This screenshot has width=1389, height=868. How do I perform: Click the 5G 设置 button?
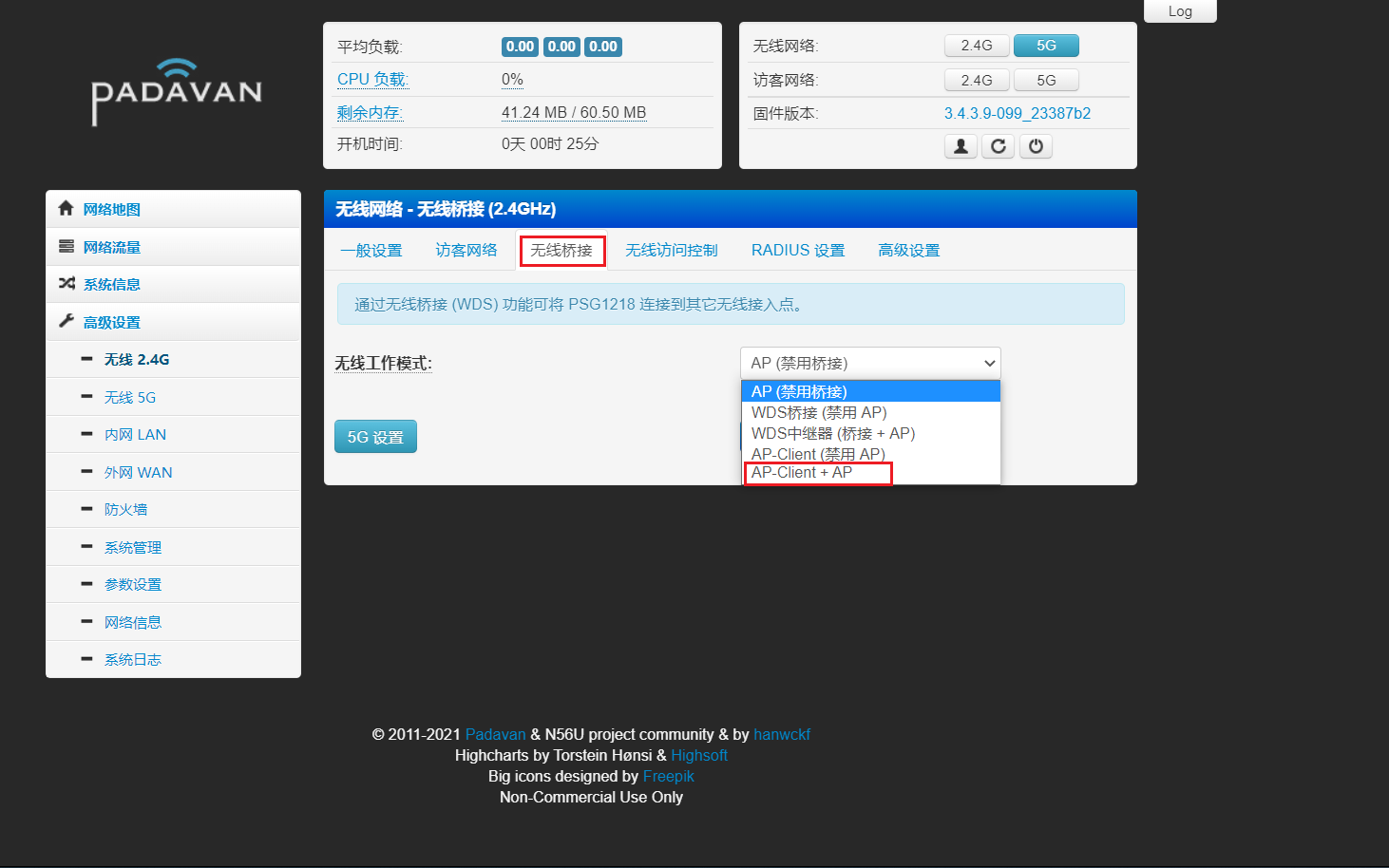(375, 437)
